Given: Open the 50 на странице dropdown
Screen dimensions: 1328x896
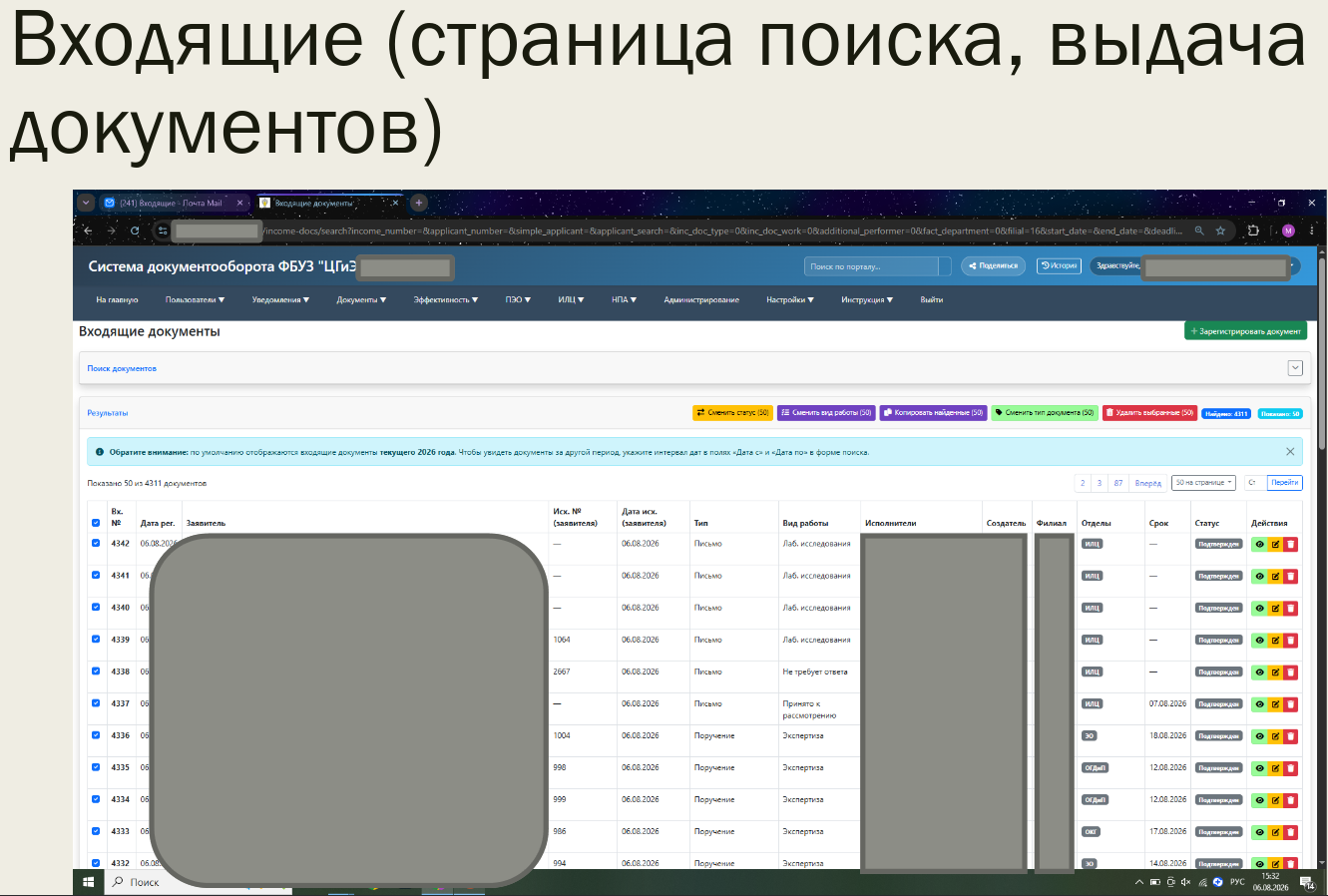Looking at the screenshot, I should tap(1203, 483).
